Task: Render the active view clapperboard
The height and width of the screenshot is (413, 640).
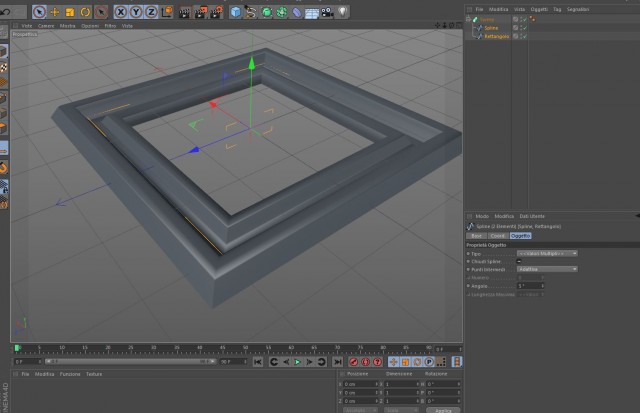Action: [x=184, y=12]
